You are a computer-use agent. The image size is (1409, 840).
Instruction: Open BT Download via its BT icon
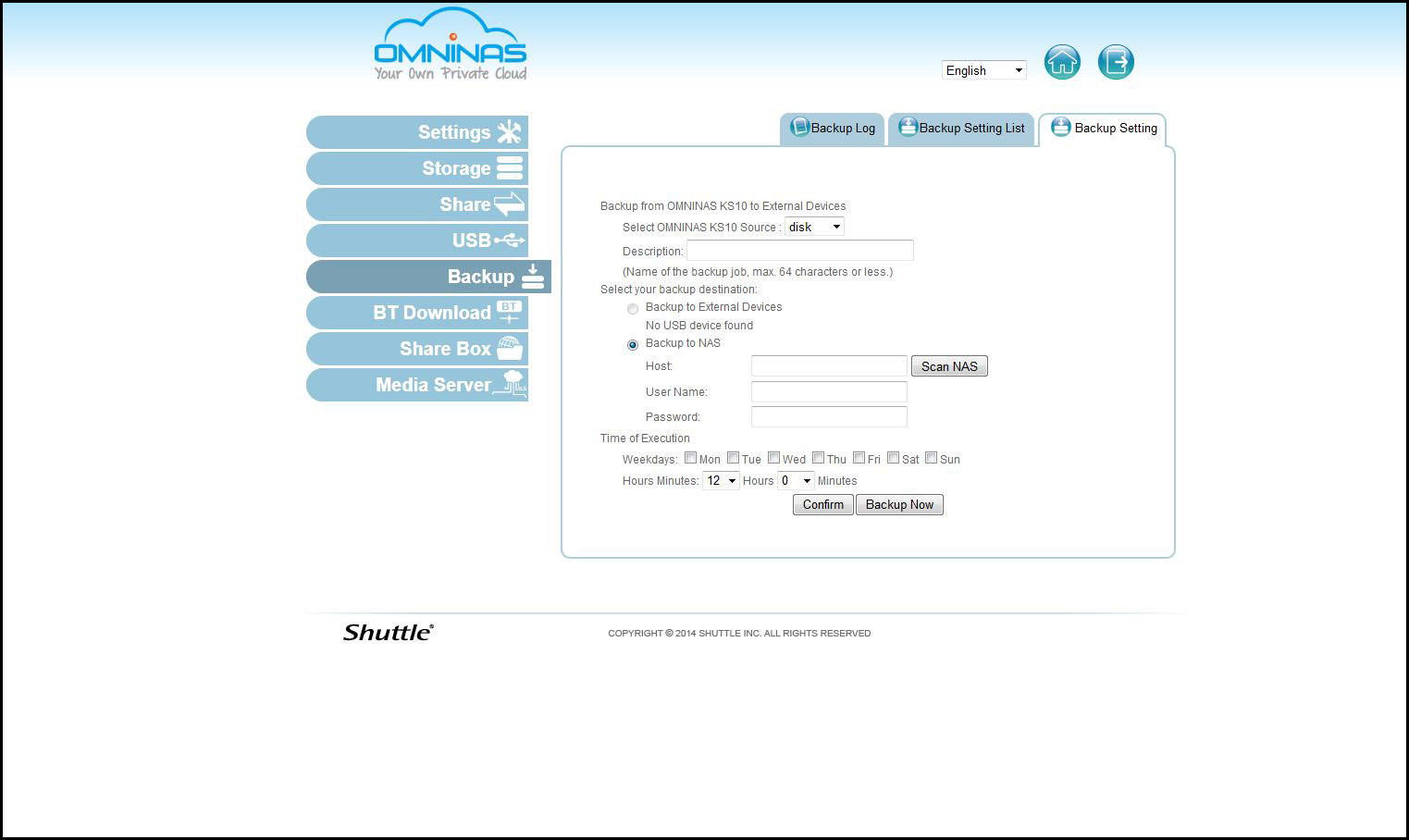pyautogui.click(x=510, y=312)
